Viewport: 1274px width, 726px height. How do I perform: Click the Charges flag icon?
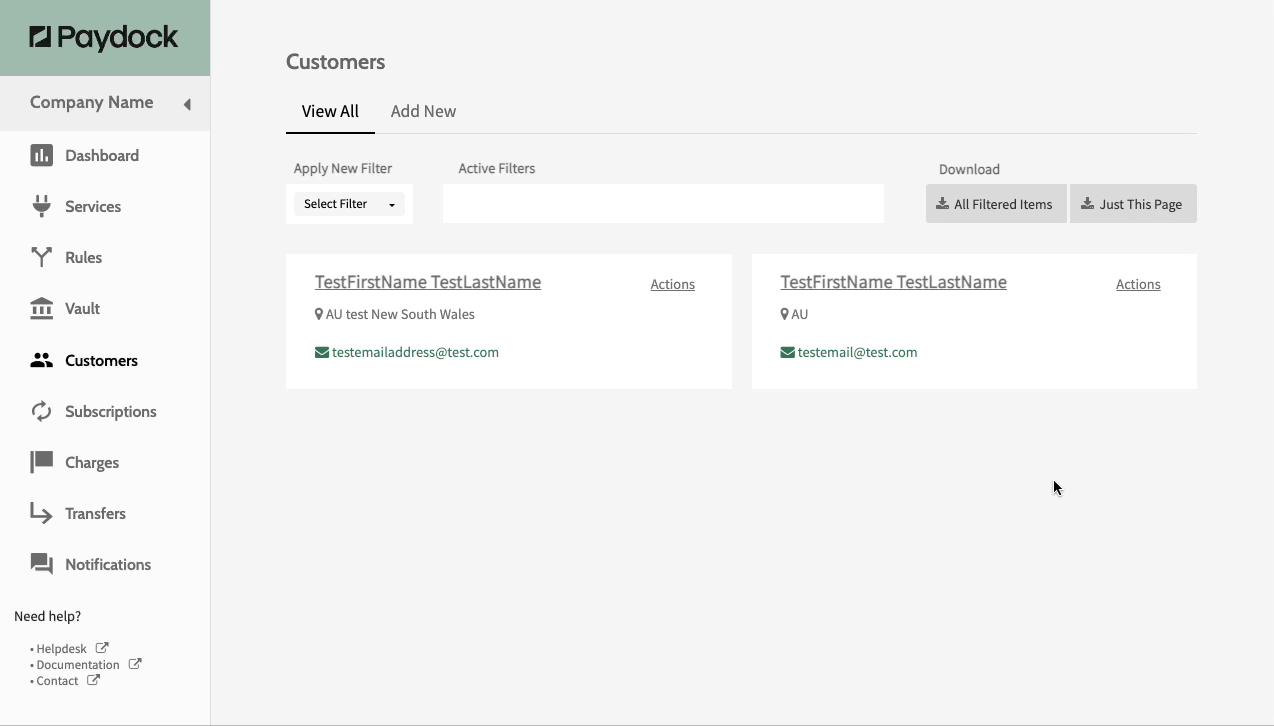[x=41, y=462]
